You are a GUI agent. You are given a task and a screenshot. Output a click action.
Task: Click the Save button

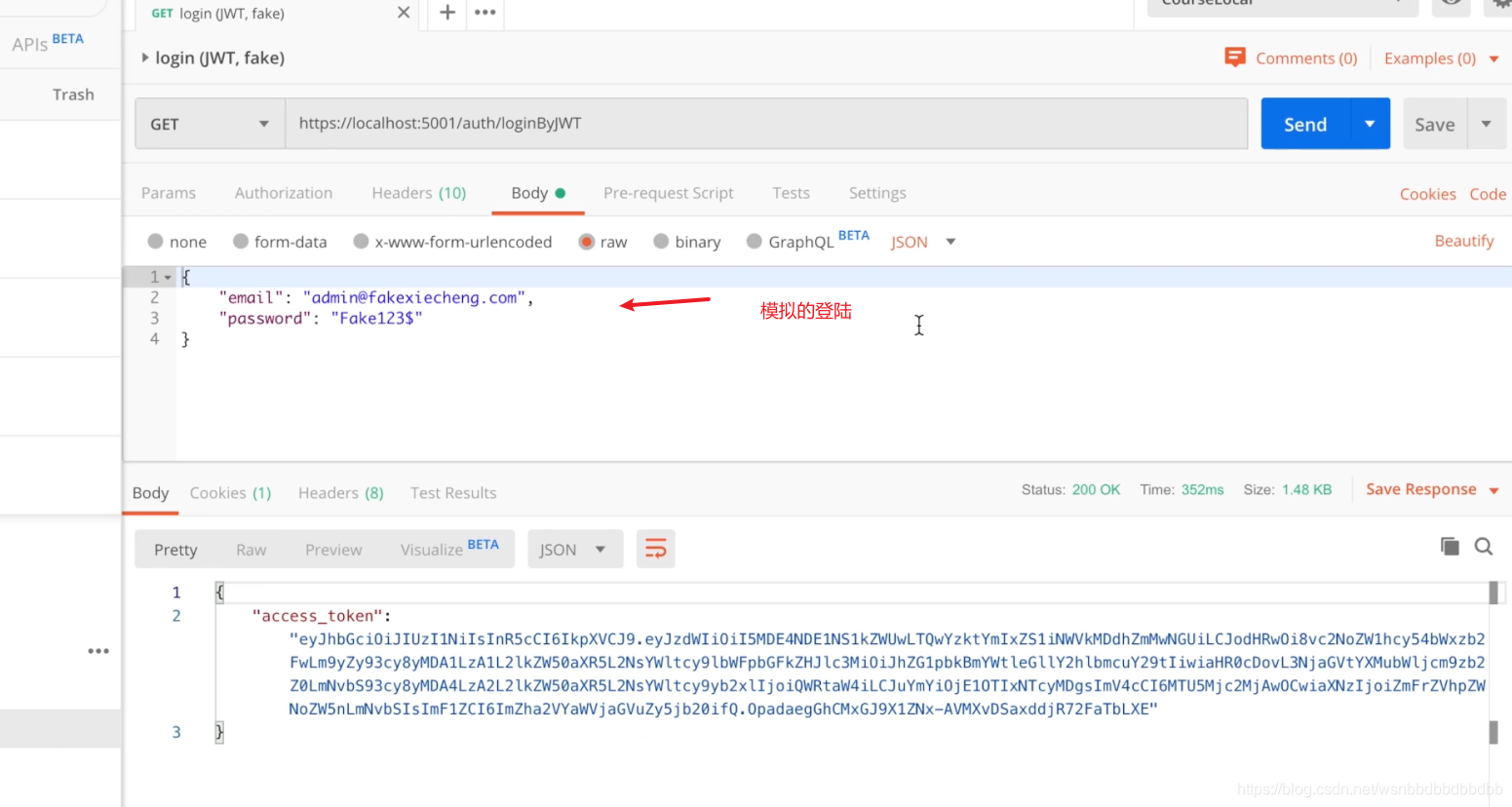pyautogui.click(x=1435, y=124)
